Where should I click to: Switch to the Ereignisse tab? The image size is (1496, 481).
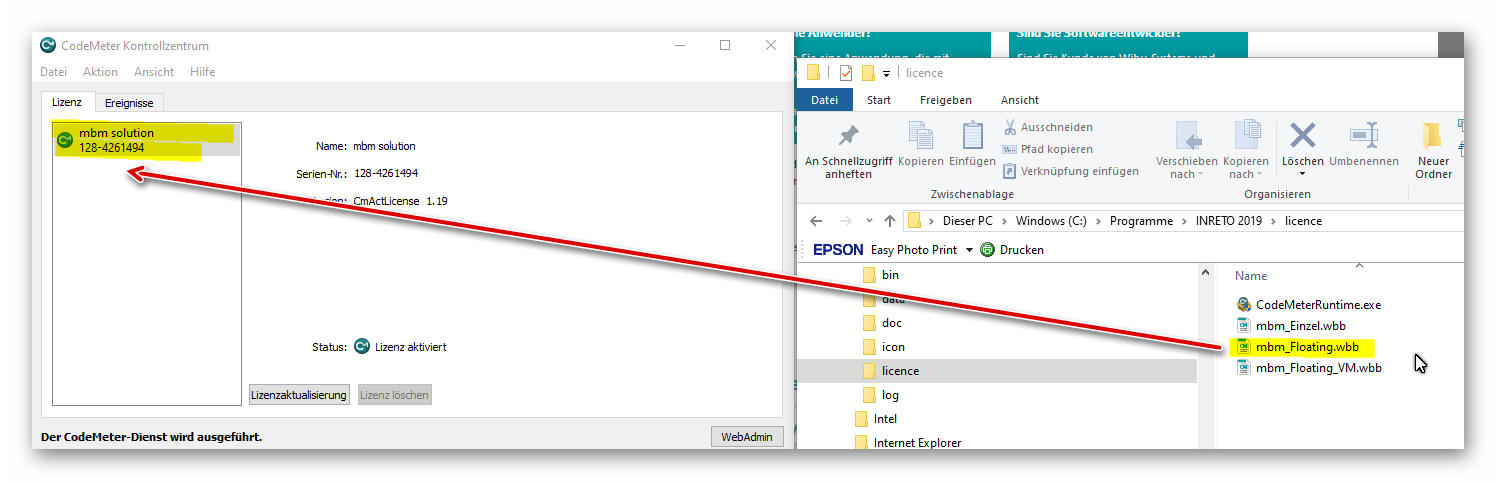point(129,103)
